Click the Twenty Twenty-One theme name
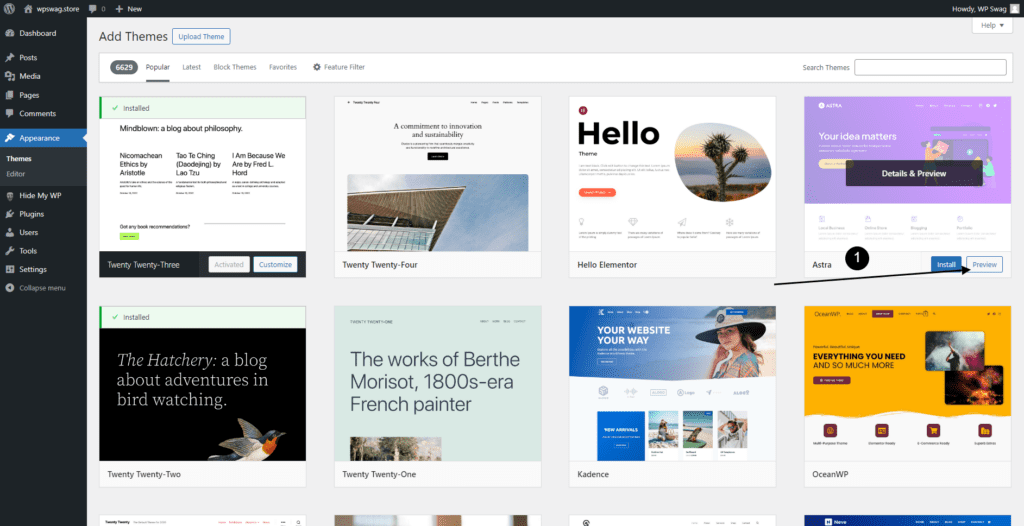 [379, 474]
